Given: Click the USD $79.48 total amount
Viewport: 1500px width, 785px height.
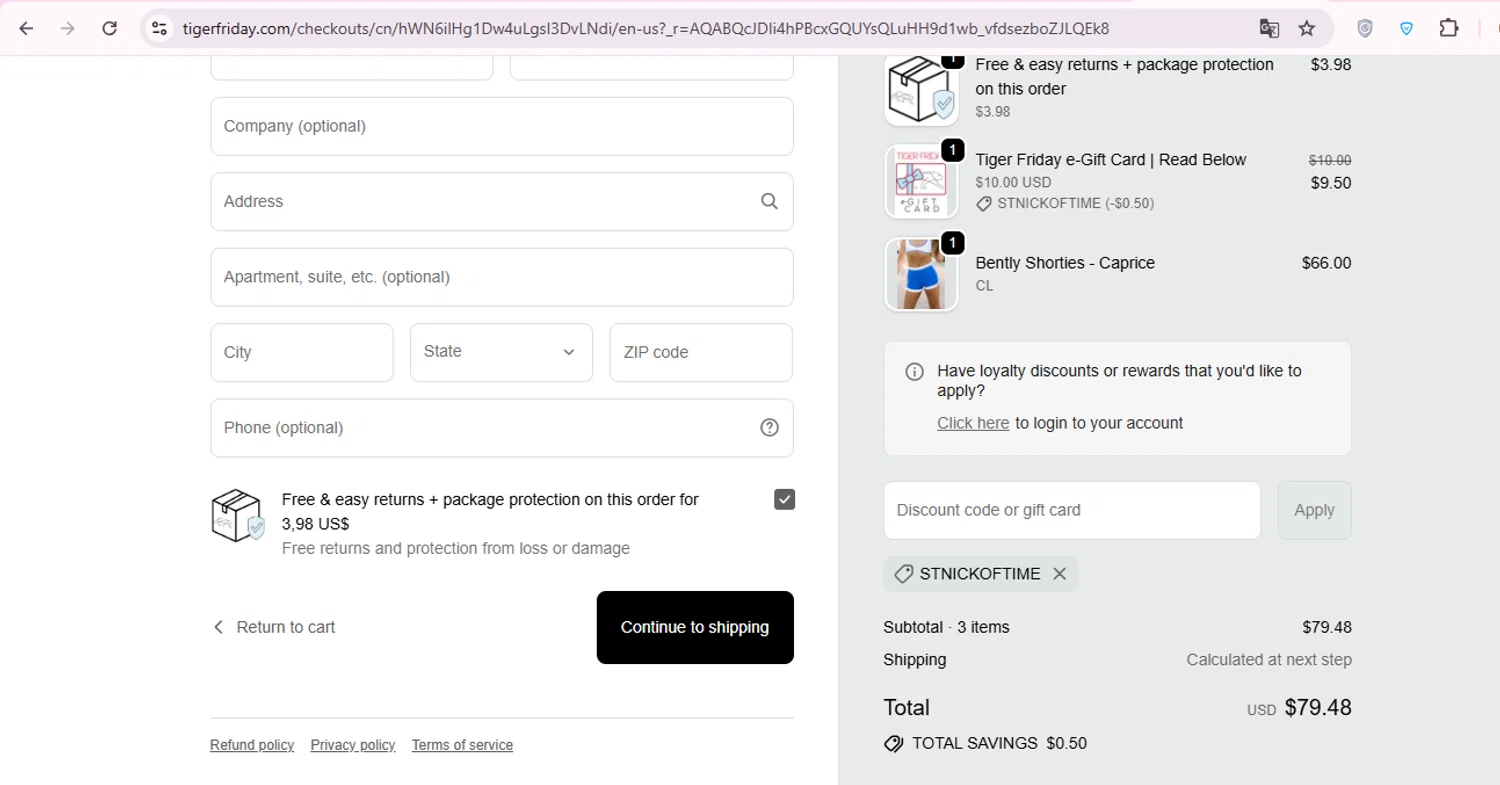Looking at the screenshot, I should click(x=1299, y=708).
